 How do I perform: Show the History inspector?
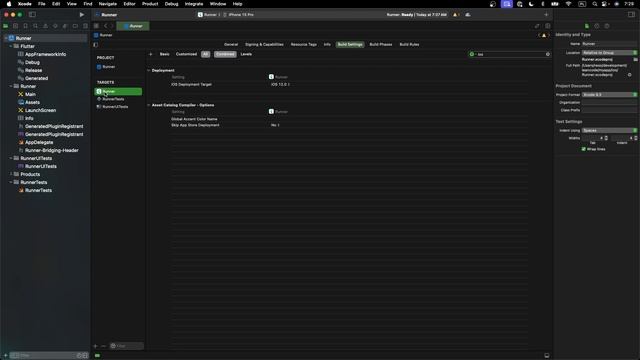click(x=597, y=26)
